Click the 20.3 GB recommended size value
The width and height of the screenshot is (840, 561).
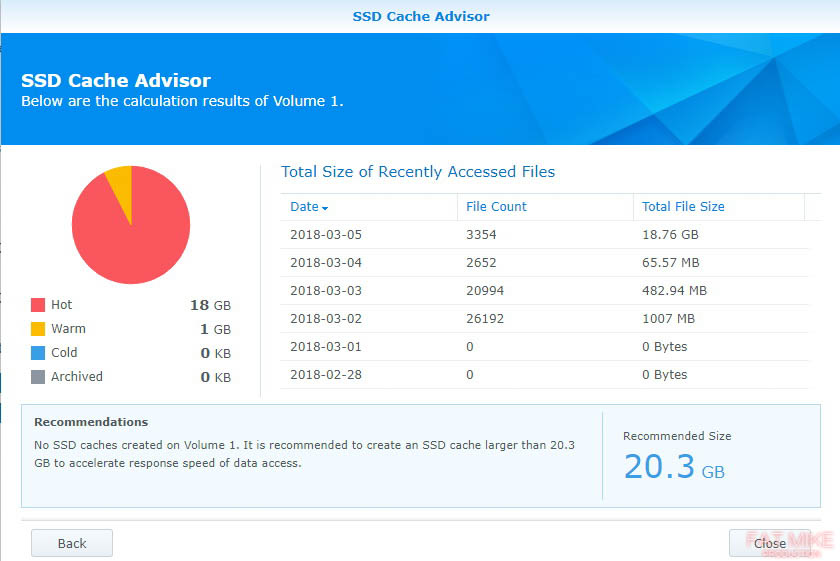(x=674, y=467)
